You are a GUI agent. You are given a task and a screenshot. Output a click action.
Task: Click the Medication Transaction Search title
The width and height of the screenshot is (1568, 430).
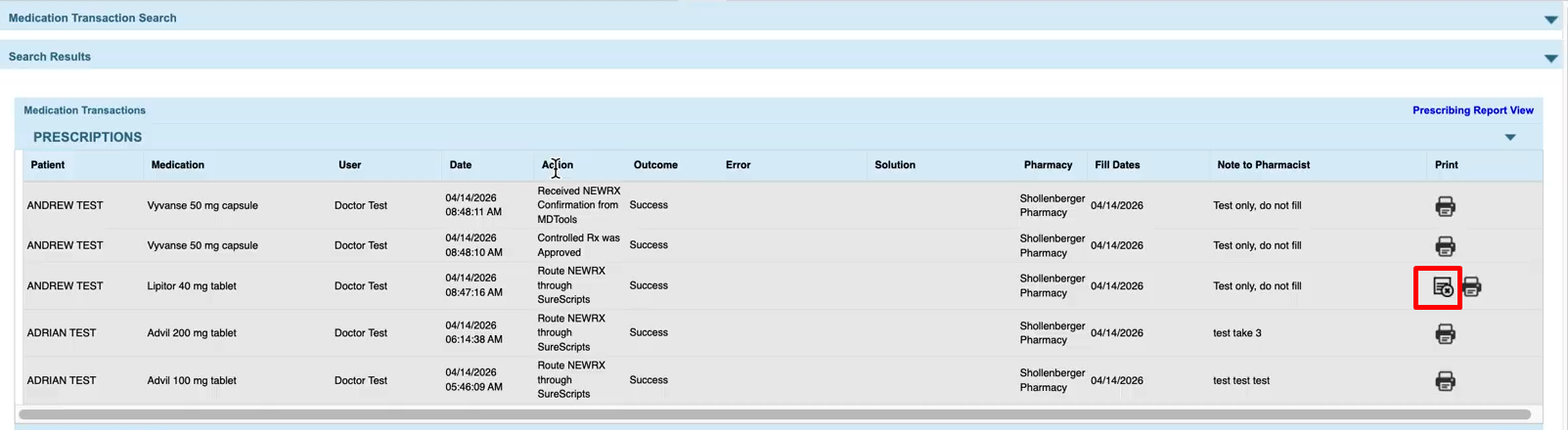[93, 18]
